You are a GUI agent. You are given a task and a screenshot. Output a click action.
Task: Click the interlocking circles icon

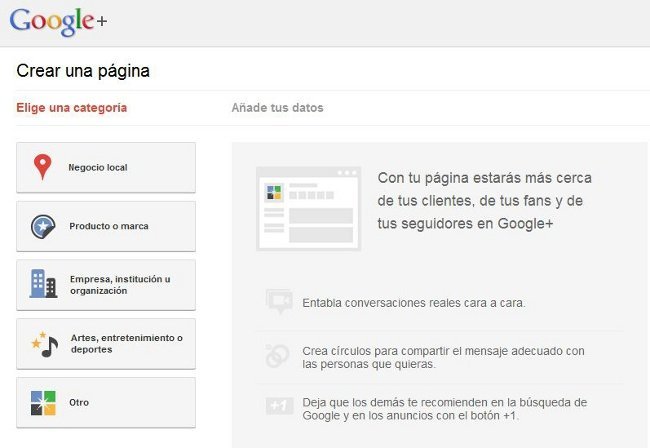pos(277,356)
